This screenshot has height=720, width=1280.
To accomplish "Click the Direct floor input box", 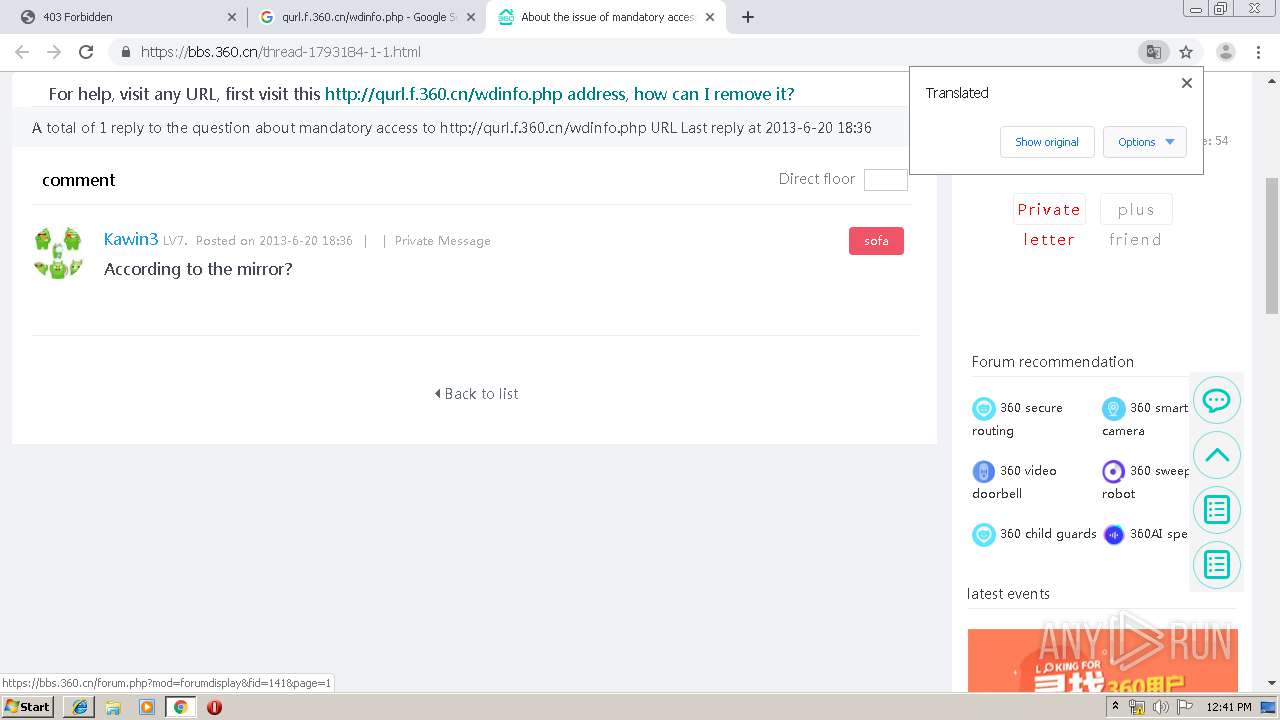I will coord(885,180).
